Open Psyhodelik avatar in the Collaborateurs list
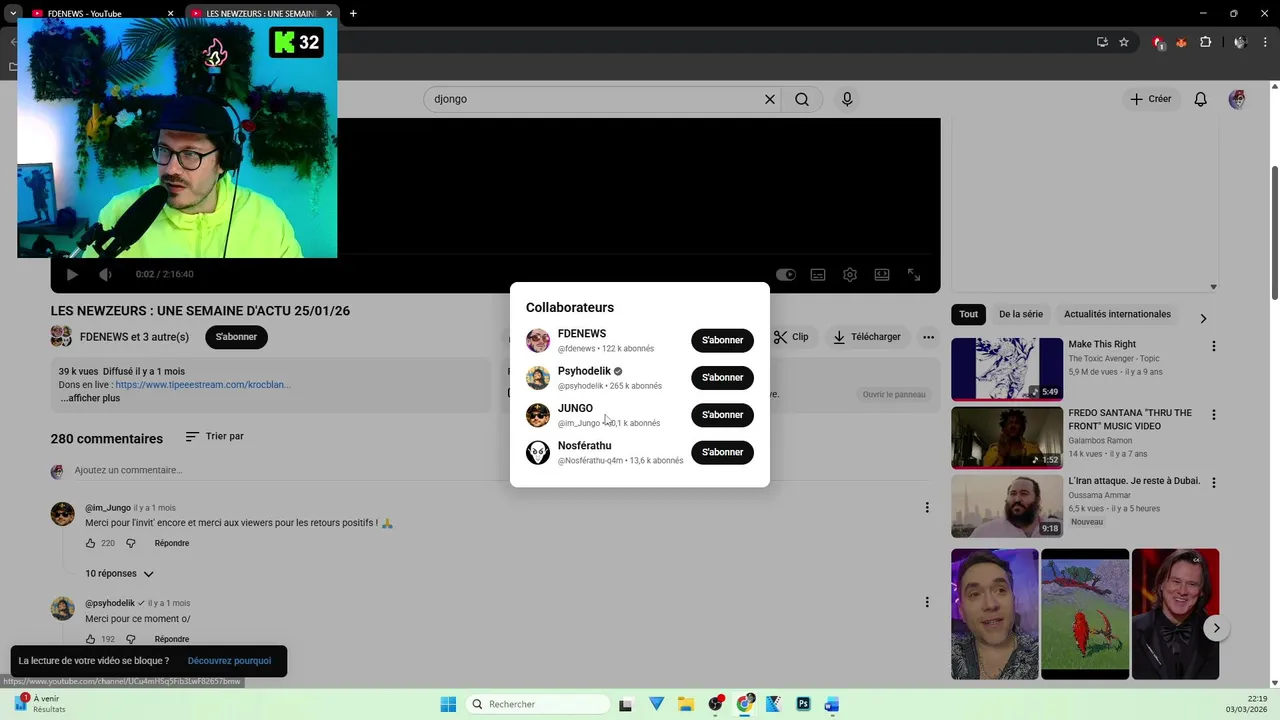 [x=538, y=378]
